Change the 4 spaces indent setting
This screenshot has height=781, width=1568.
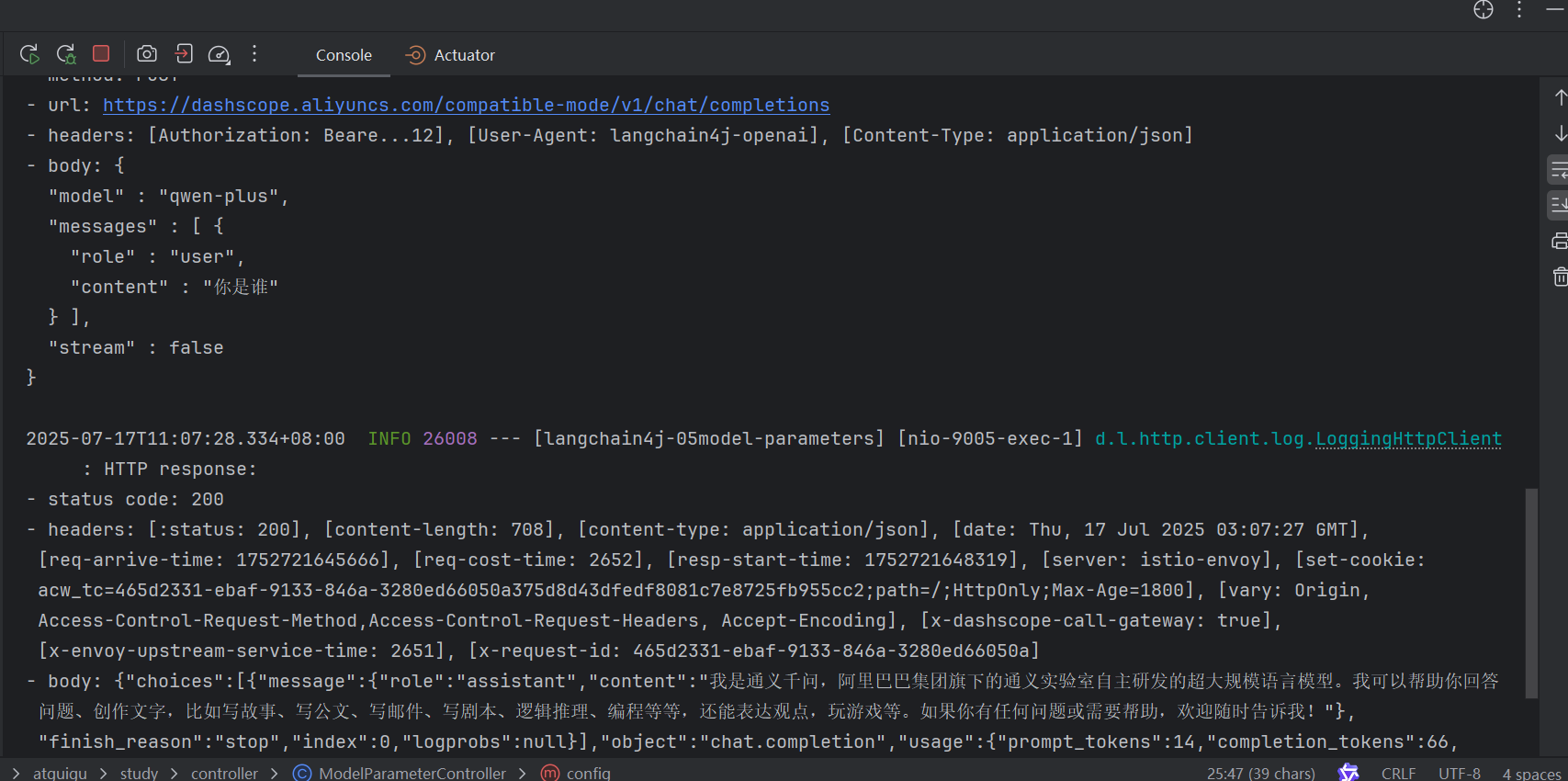pyautogui.click(x=1532, y=774)
